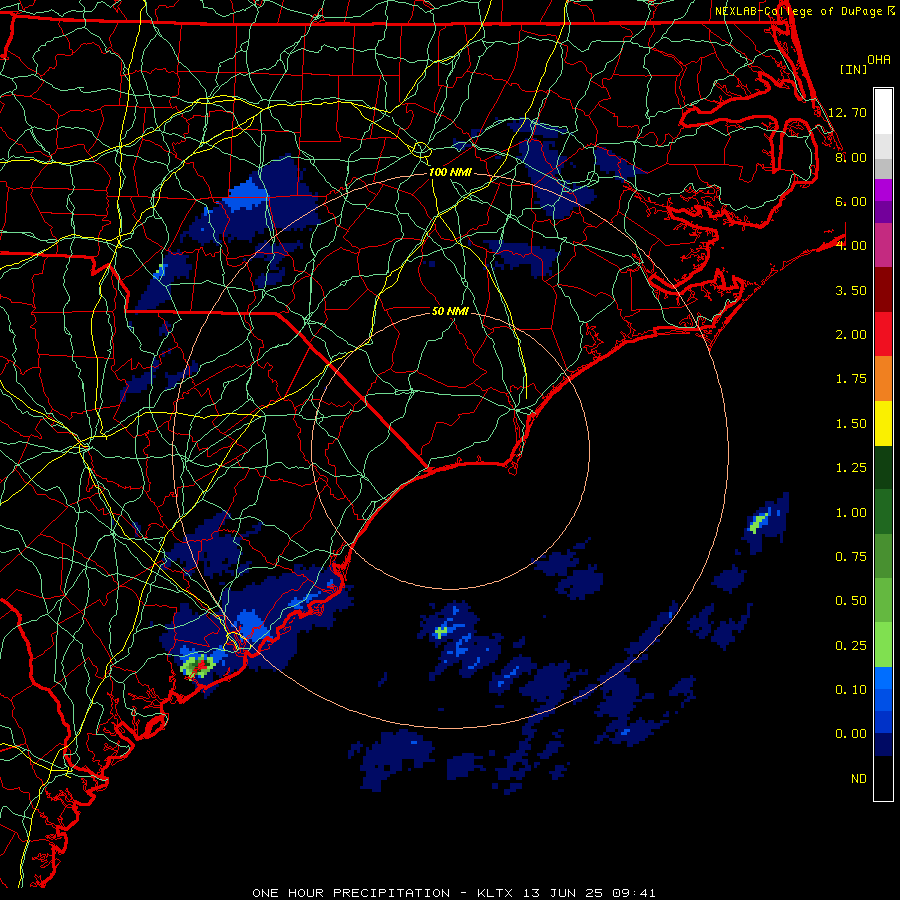Click the 4.00 legend value
The width and height of the screenshot is (900, 900).
(851, 246)
